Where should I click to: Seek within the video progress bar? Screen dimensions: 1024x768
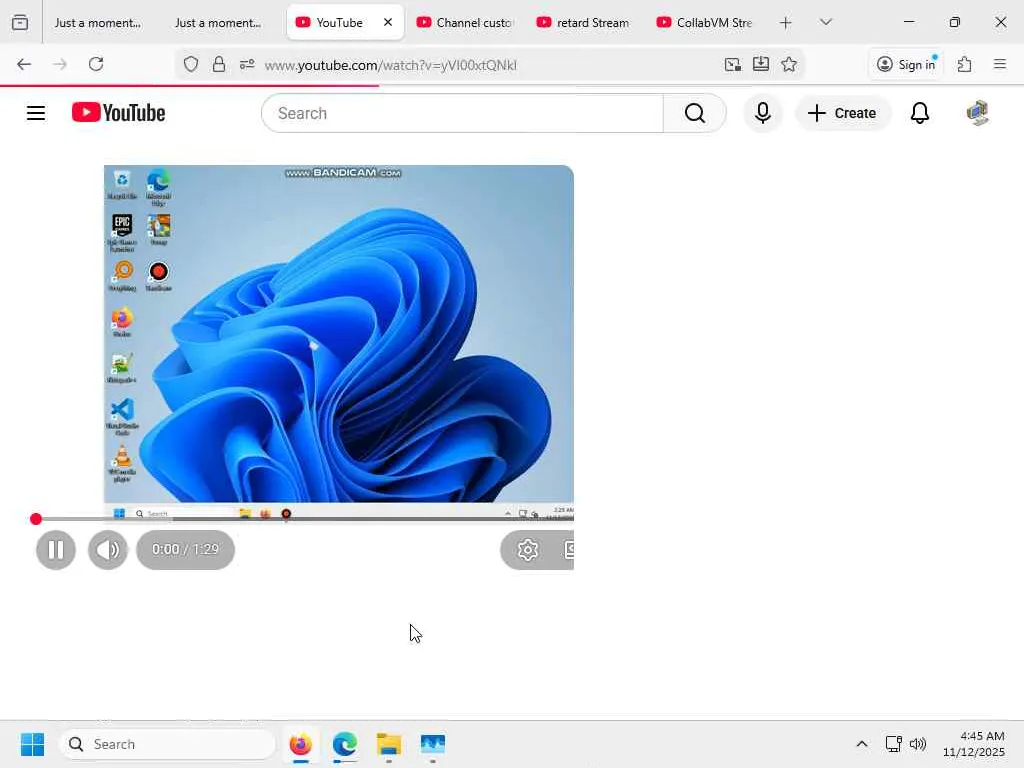(304, 519)
